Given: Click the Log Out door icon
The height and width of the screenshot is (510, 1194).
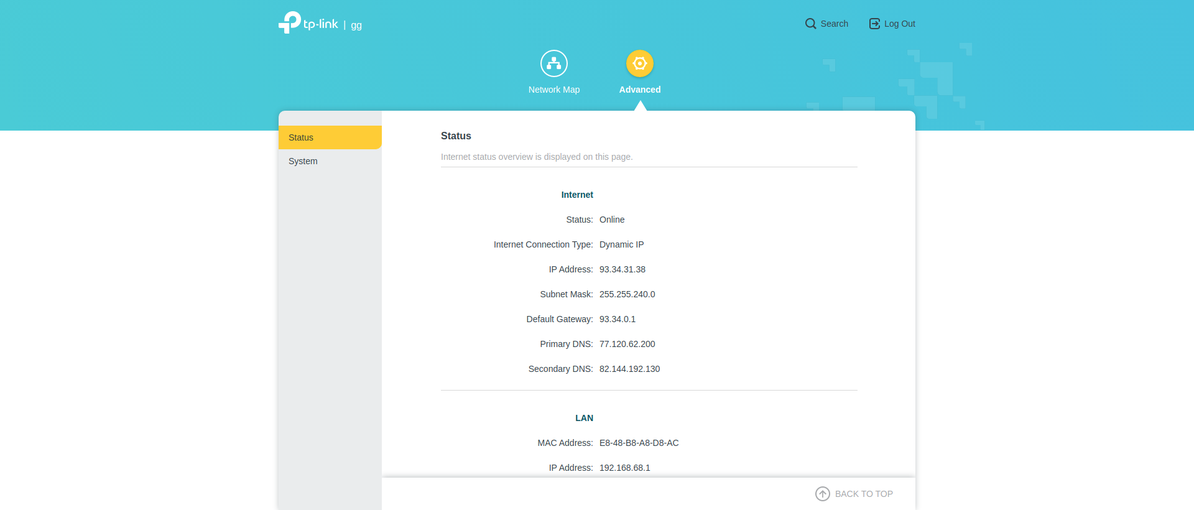Looking at the screenshot, I should pos(874,23).
